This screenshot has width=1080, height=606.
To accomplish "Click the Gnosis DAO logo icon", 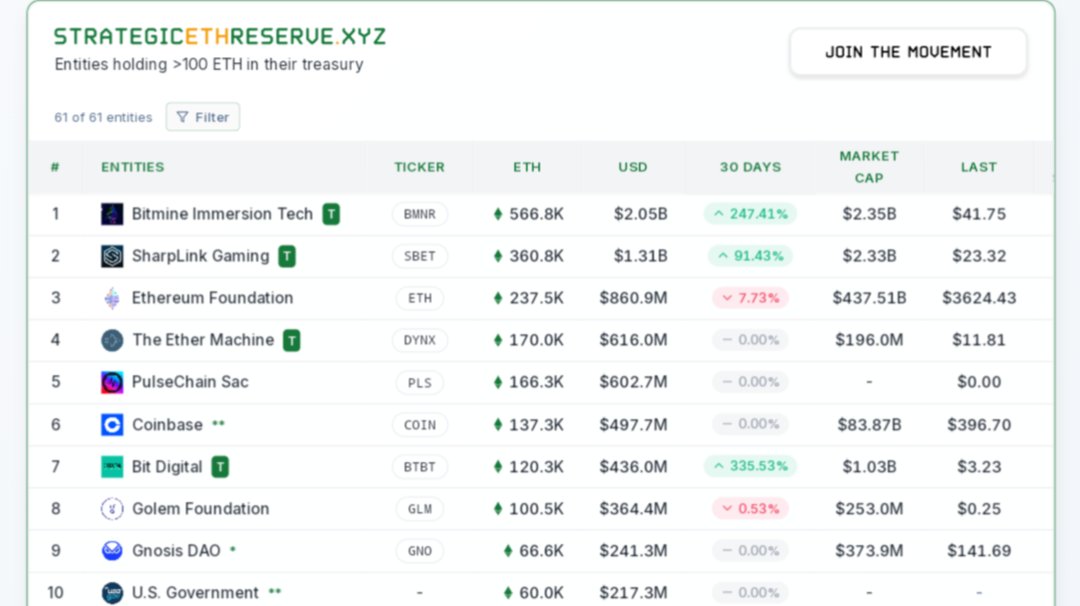I will coord(112,551).
